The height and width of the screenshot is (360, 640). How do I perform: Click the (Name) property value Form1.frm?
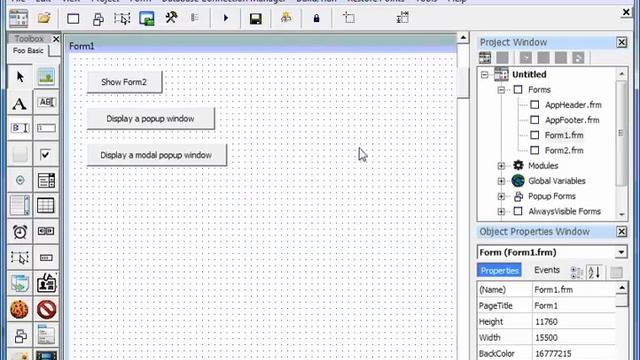tap(574, 290)
